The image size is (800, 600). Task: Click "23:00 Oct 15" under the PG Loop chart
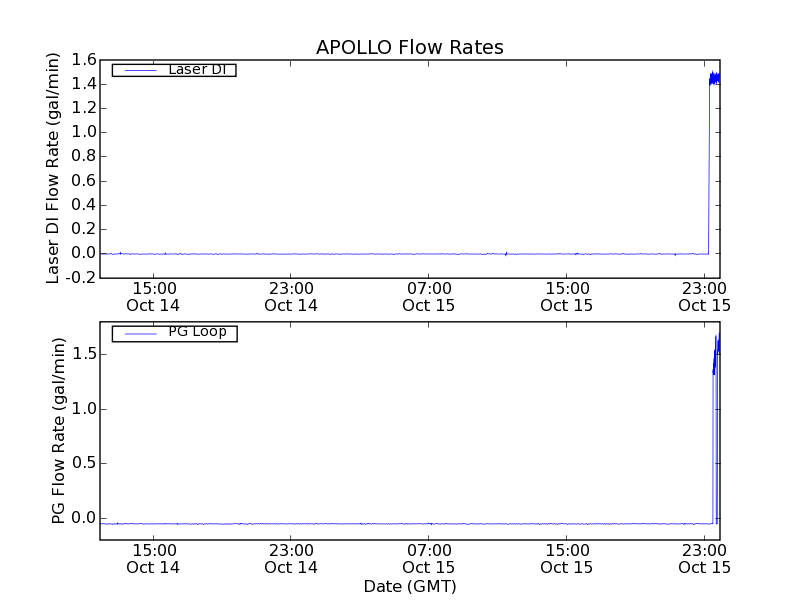[x=705, y=559]
